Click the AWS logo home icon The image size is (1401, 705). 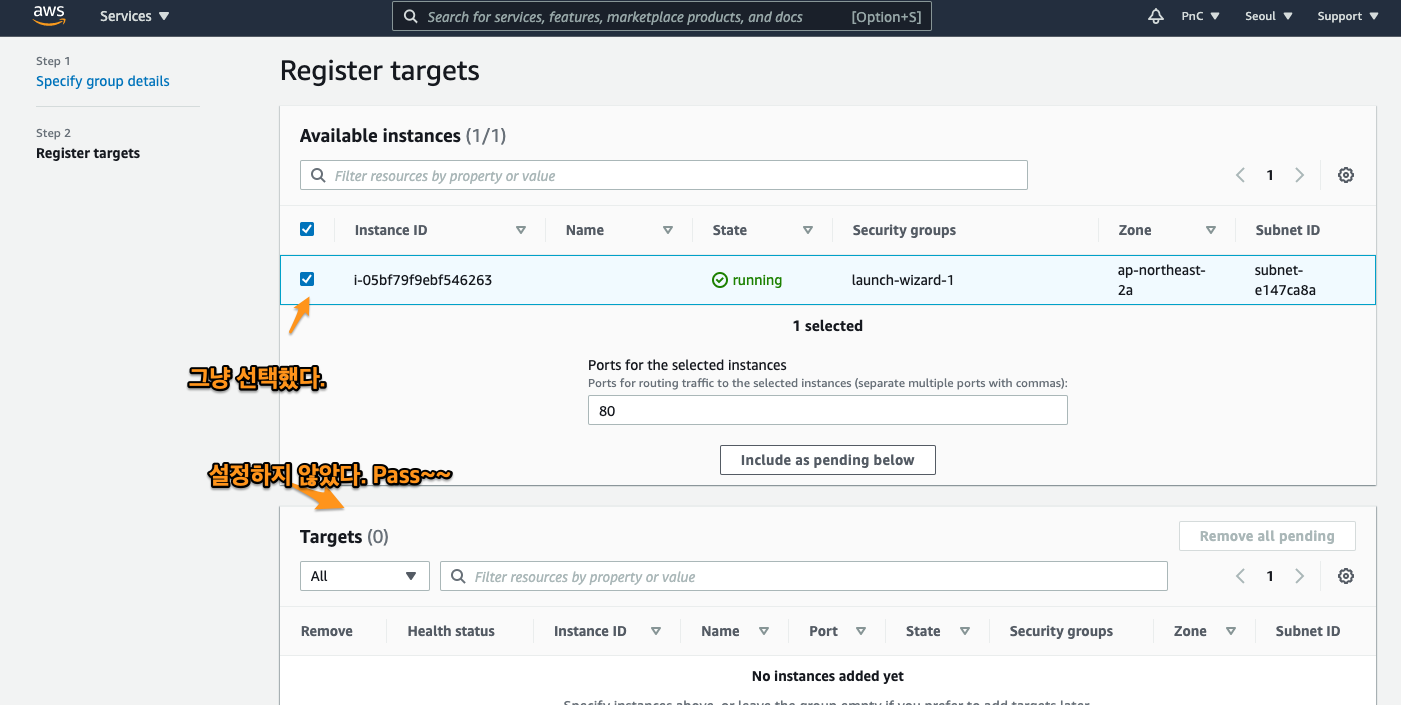pyautogui.click(x=48, y=16)
